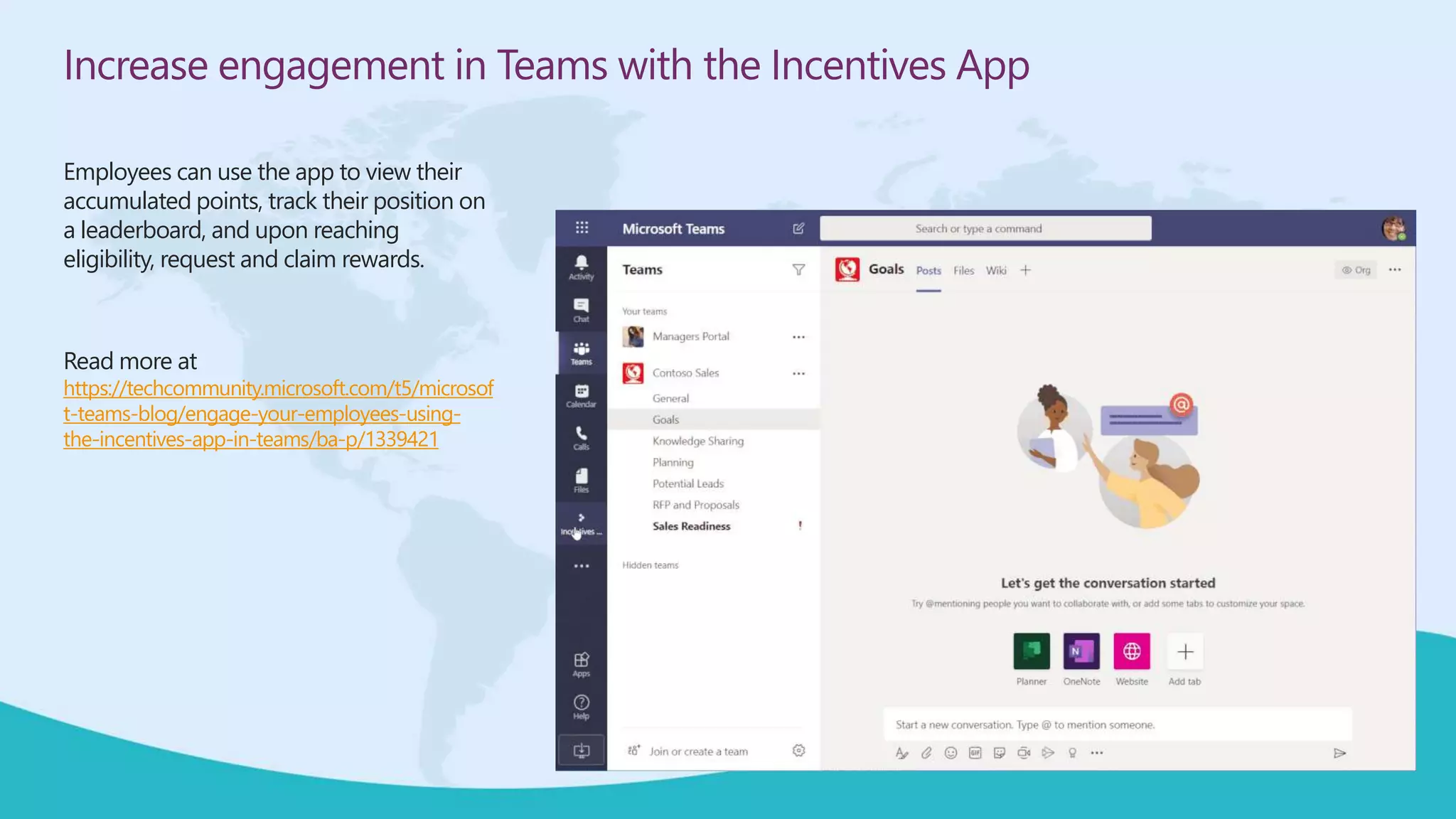Add a new tab with plus
1456x819 pixels.
(1025, 270)
